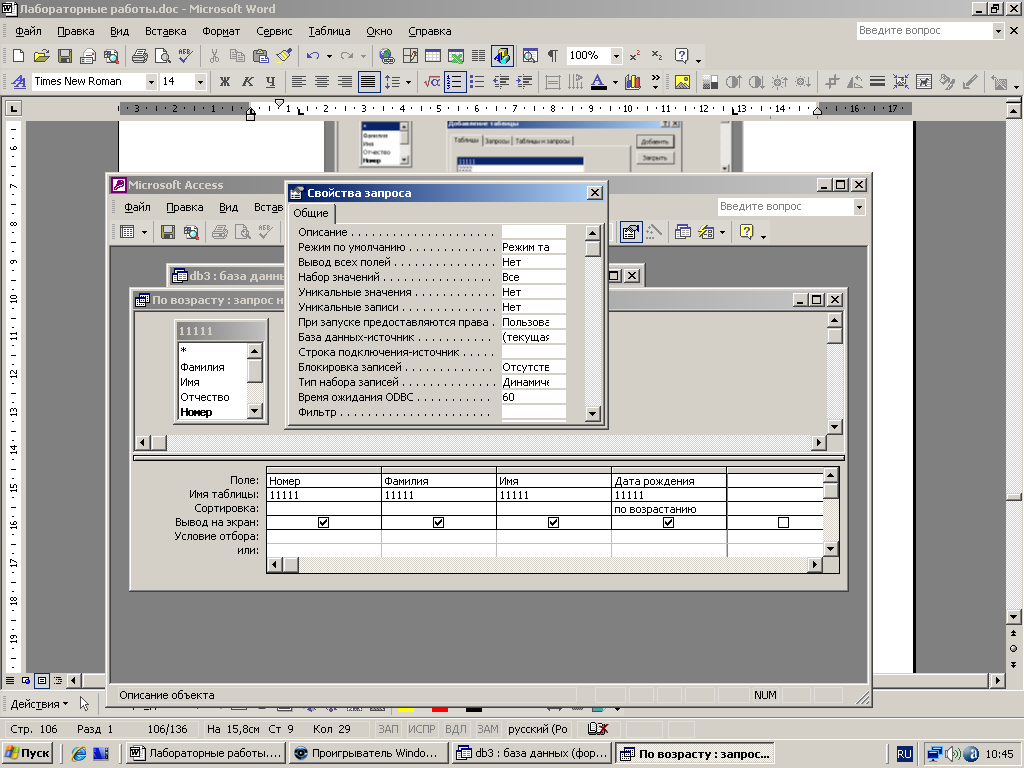Open the font name dropdown
This screenshot has width=1024, height=768.
click(151, 82)
